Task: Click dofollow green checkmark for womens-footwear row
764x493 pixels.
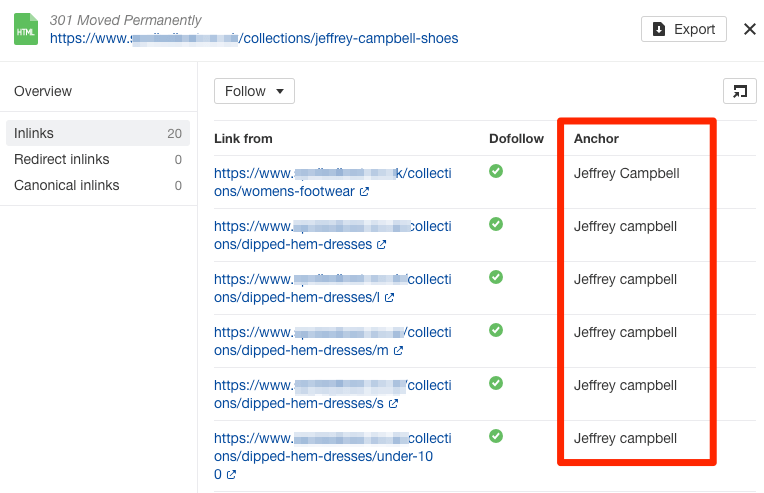Action: [x=495, y=172]
